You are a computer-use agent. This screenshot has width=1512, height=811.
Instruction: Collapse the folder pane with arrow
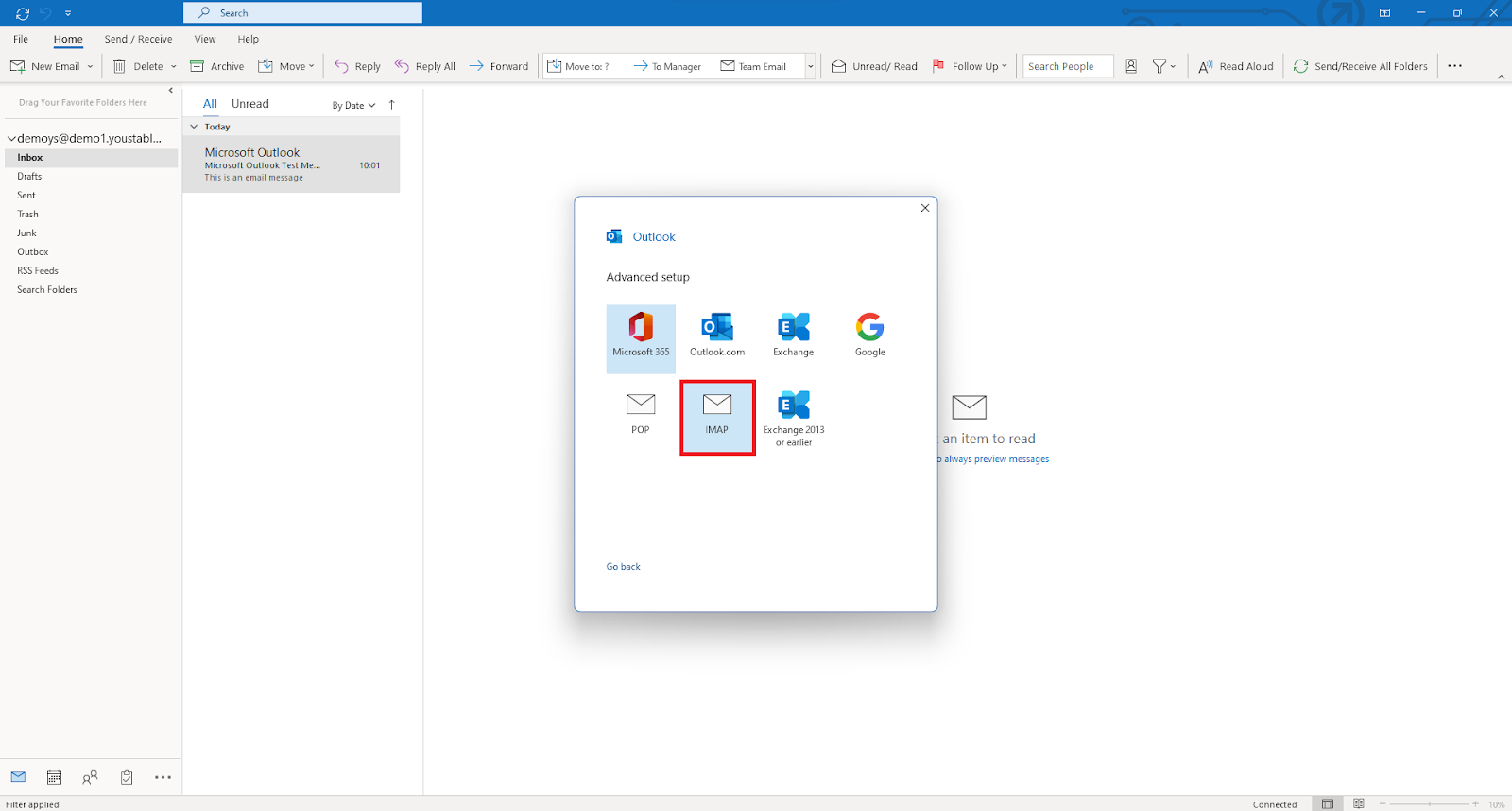coord(170,91)
